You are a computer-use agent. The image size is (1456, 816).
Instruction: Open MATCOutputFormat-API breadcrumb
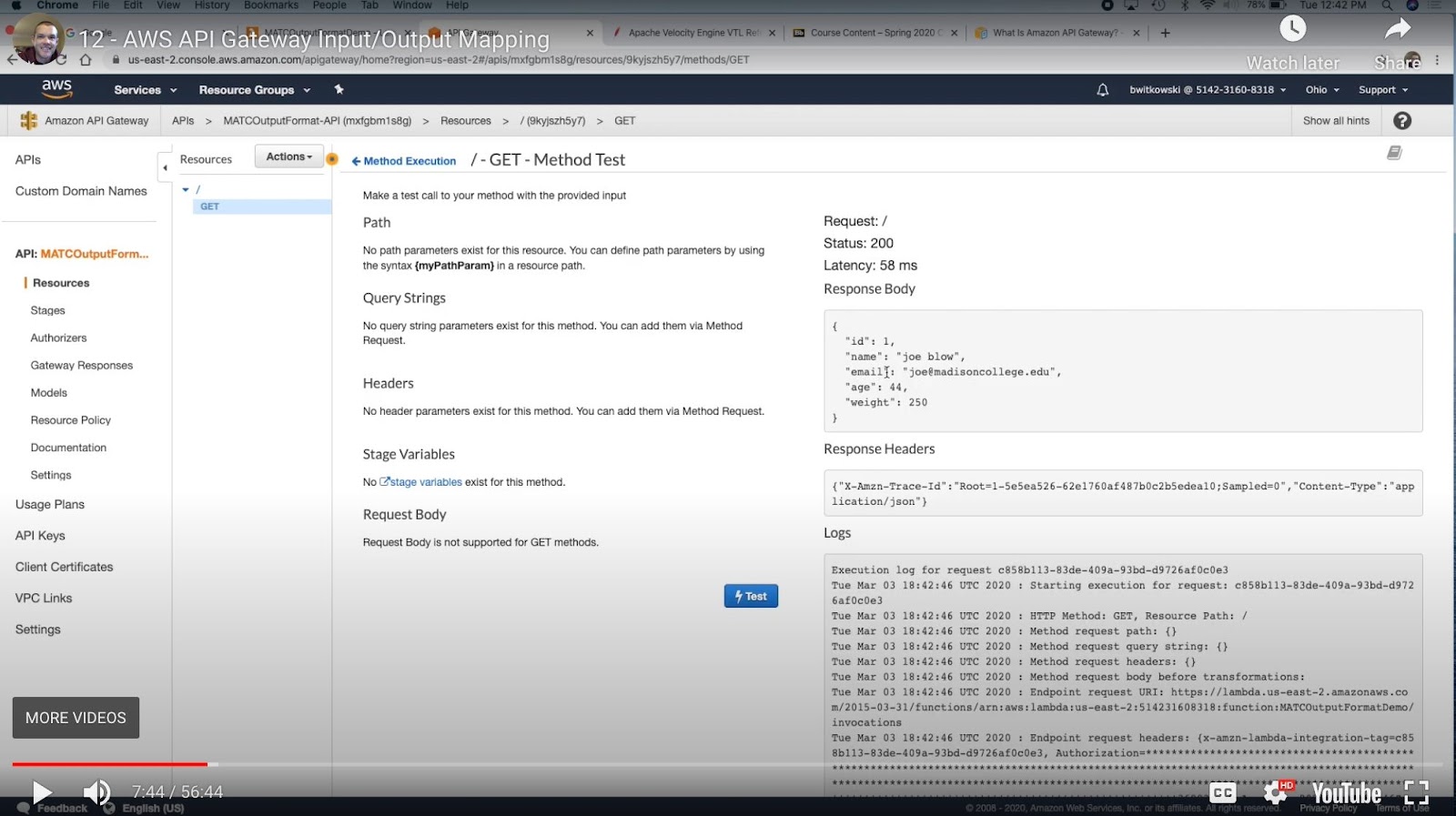tap(318, 121)
